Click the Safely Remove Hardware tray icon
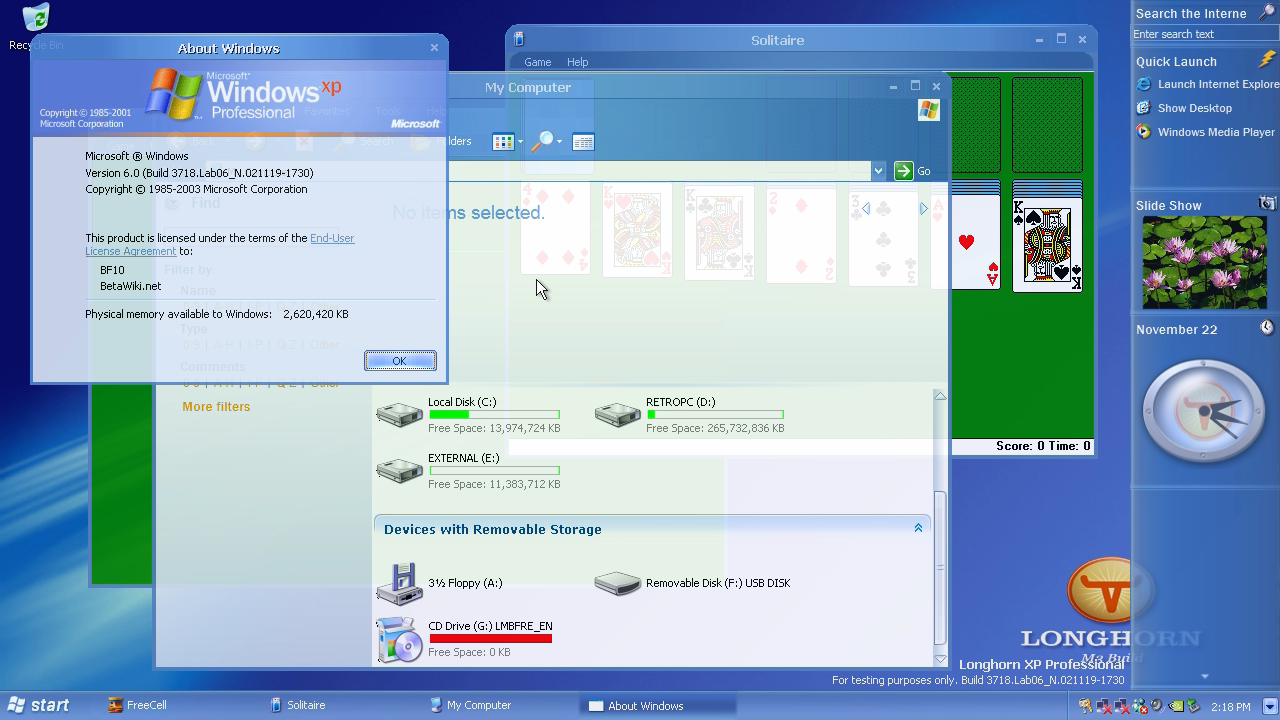Screen dimensions: 1280x720 point(1193,706)
